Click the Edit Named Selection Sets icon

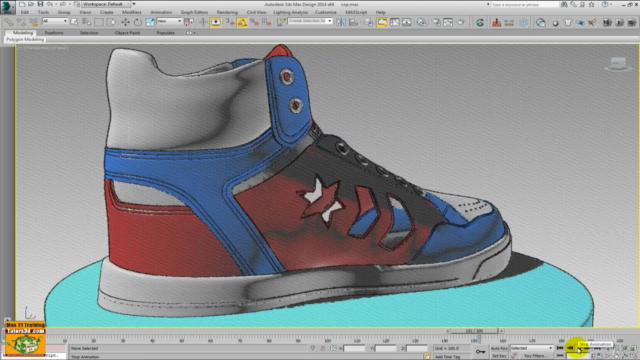click(x=281, y=22)
